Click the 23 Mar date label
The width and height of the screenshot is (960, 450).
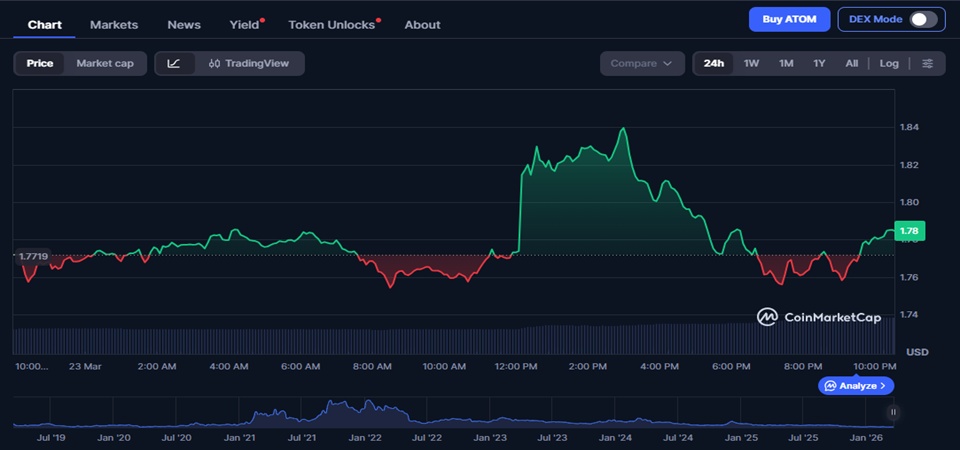point(85,366)
